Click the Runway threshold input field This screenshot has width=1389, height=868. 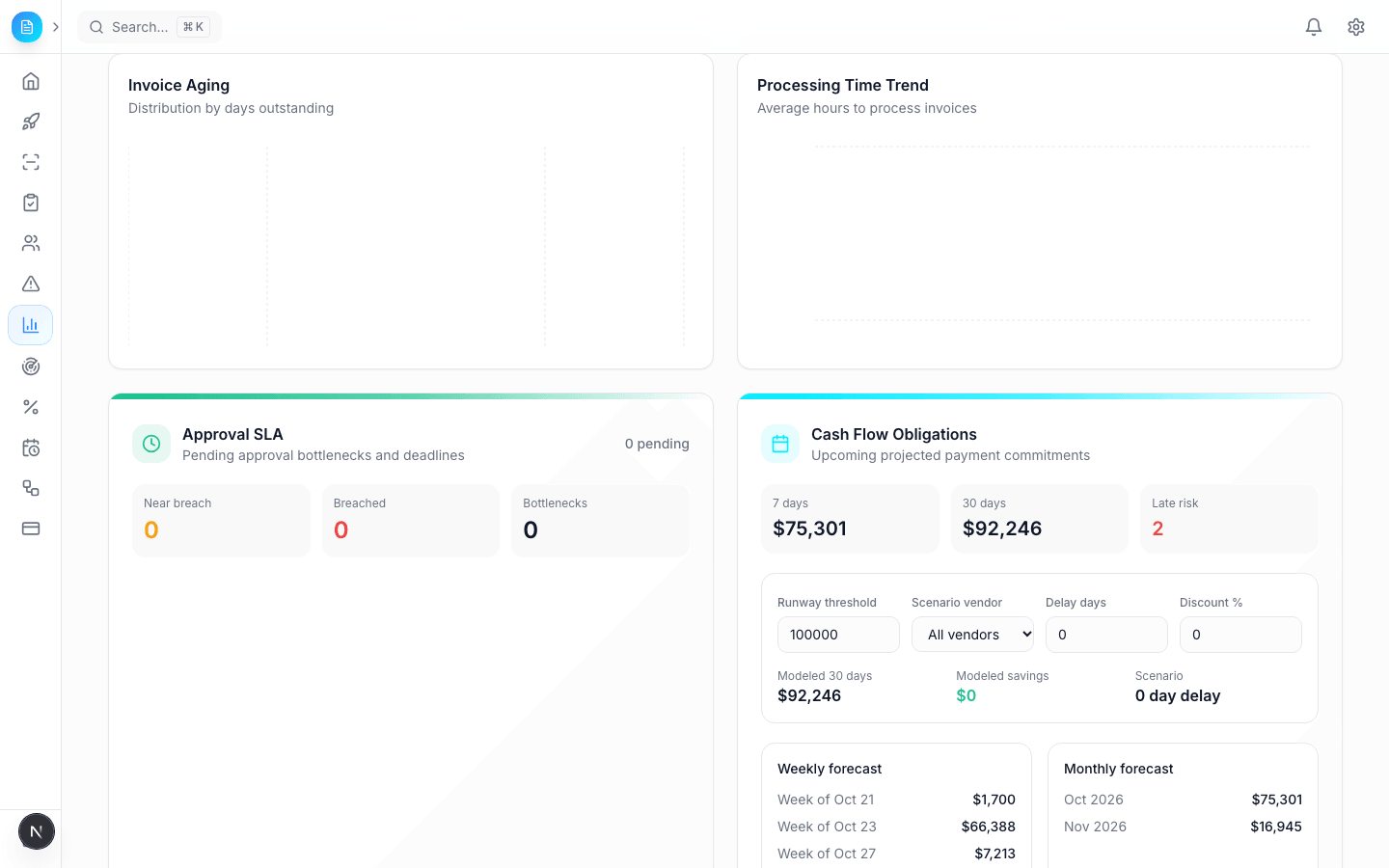coord(838,635)
